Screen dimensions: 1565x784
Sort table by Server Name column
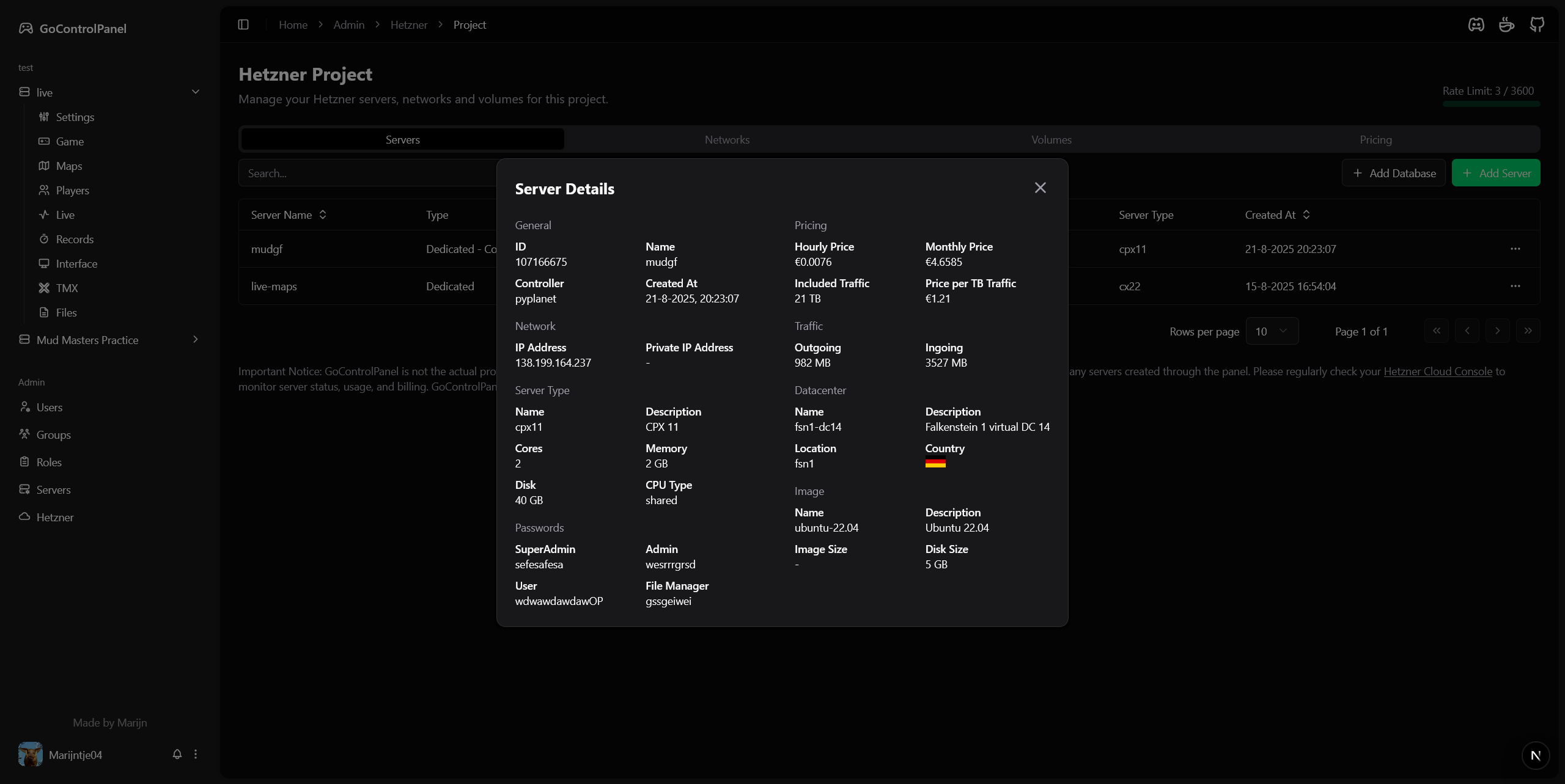pyautogui.click(x=289, y=215)
